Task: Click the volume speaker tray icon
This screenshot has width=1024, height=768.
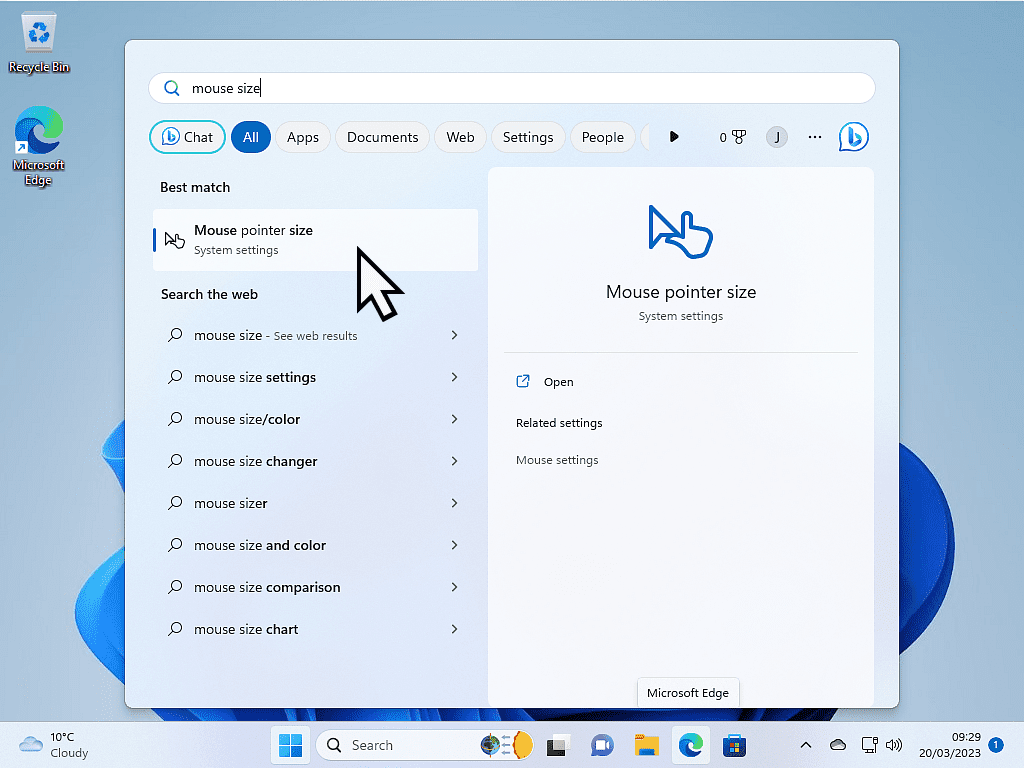Action: click(894, 745)
